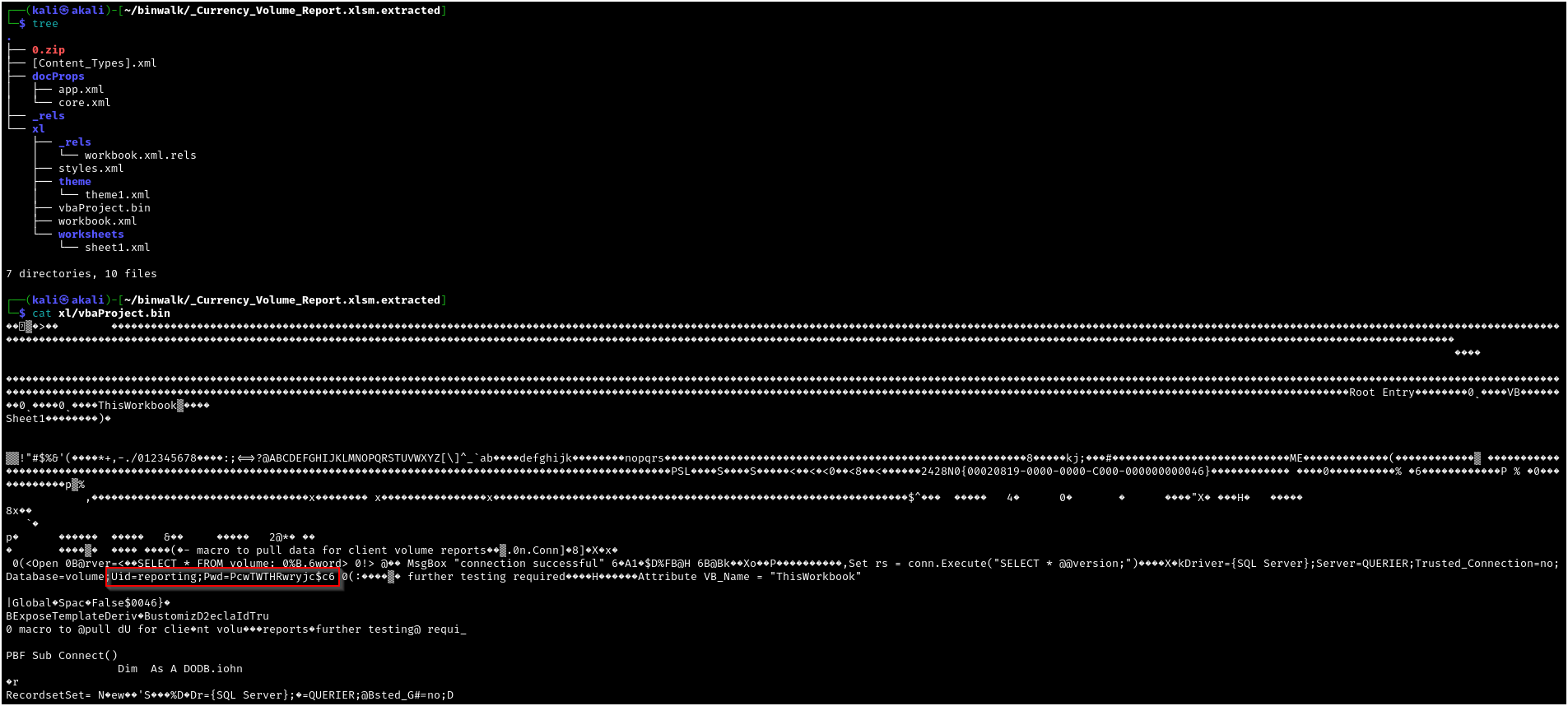Click the 0.zip file in tree output
The height and width of the screenshot is (706, 1568).
pos(48,50)
